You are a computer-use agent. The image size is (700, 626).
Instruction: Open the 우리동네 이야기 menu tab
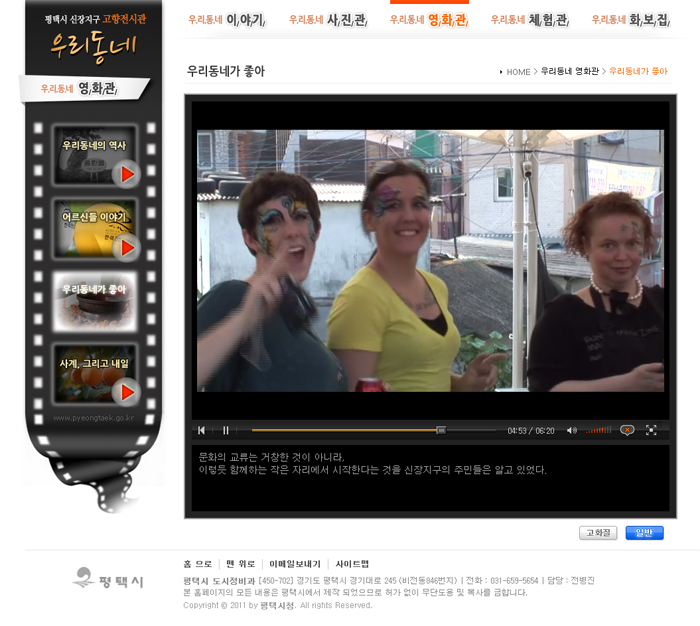(x=226, y=20)
